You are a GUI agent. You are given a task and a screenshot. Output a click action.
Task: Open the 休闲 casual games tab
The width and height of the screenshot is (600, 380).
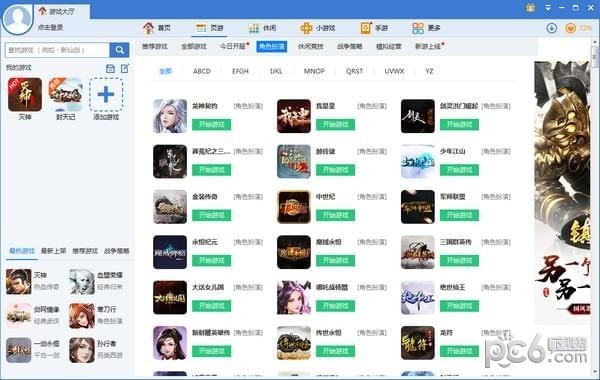[x=262, y=28]
